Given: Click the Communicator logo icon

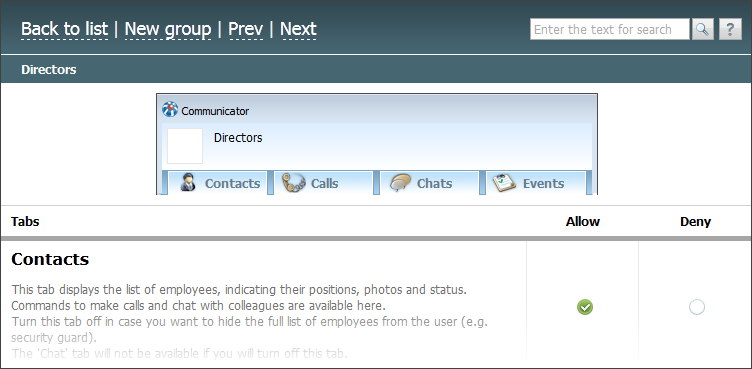Looking at the screenshot, I should 170,109.
